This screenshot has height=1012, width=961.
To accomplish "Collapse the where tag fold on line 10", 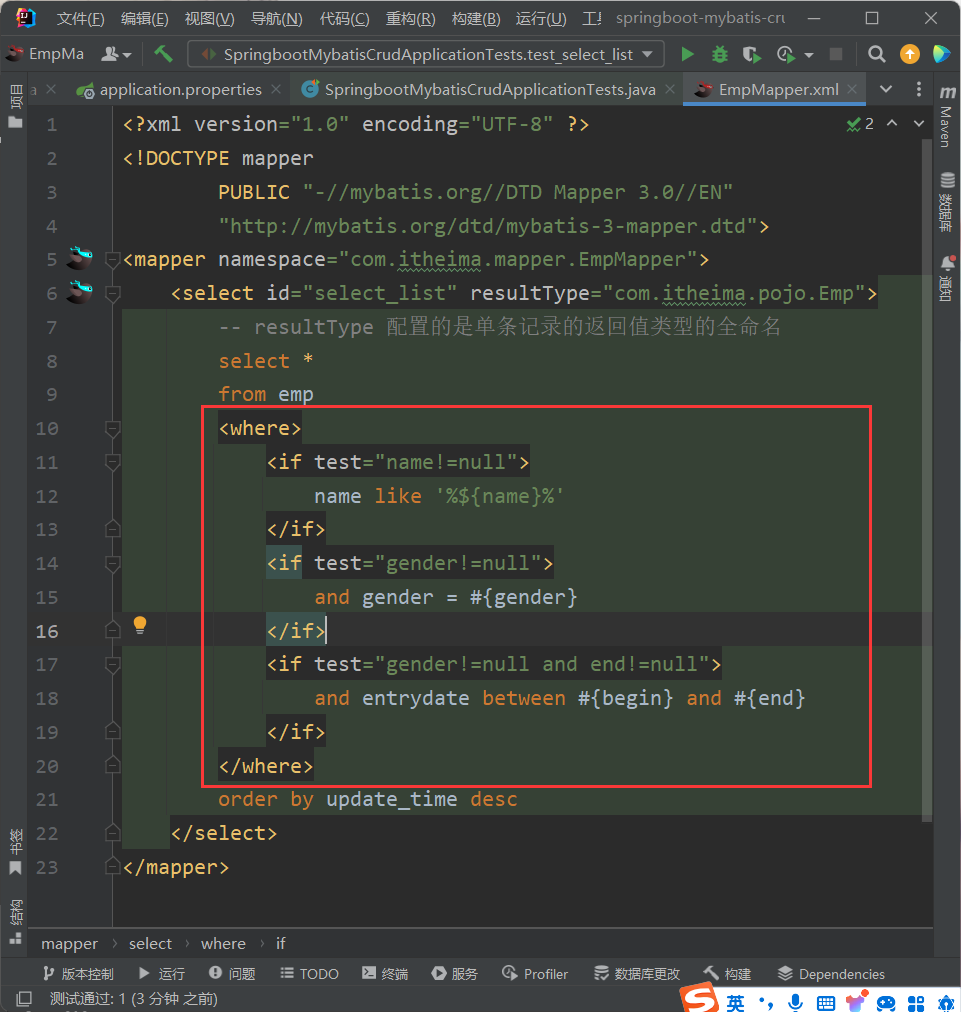I will [x=112, y=429].
